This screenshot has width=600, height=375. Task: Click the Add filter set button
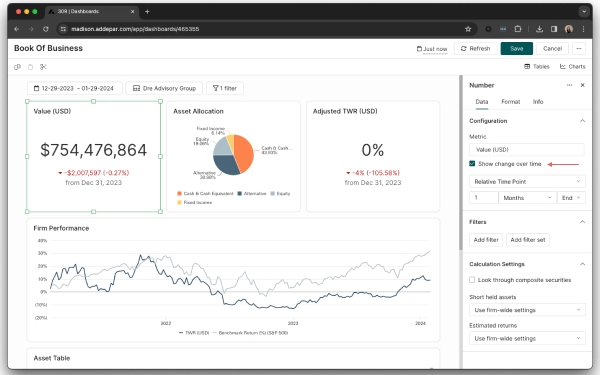pyautogui.click(x=528, y=240)
